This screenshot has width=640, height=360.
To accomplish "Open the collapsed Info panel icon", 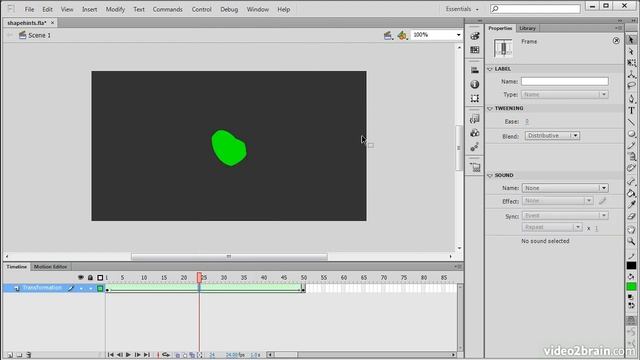I will 474,84.
